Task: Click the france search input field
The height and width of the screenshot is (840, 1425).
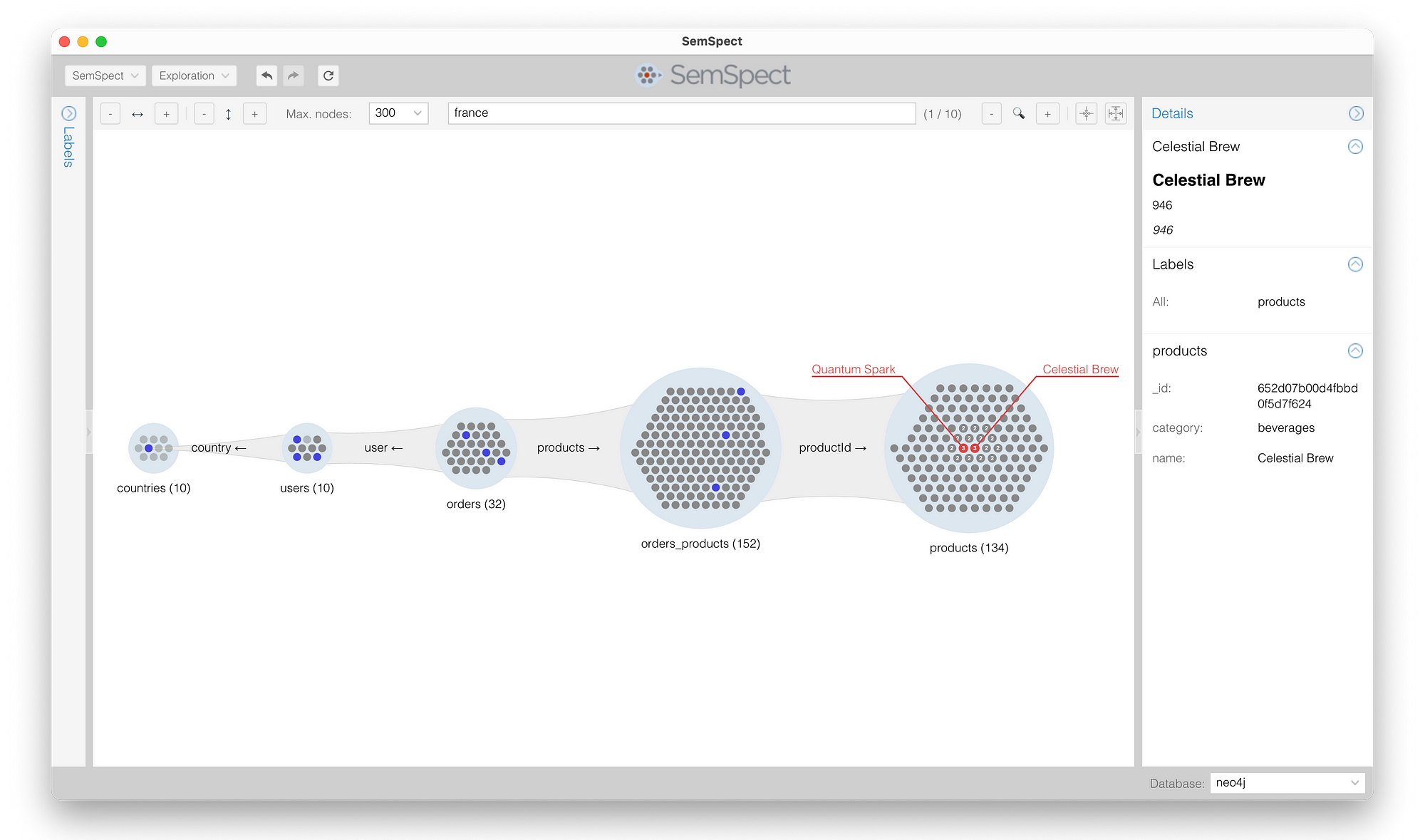Action: pos(681,113)
